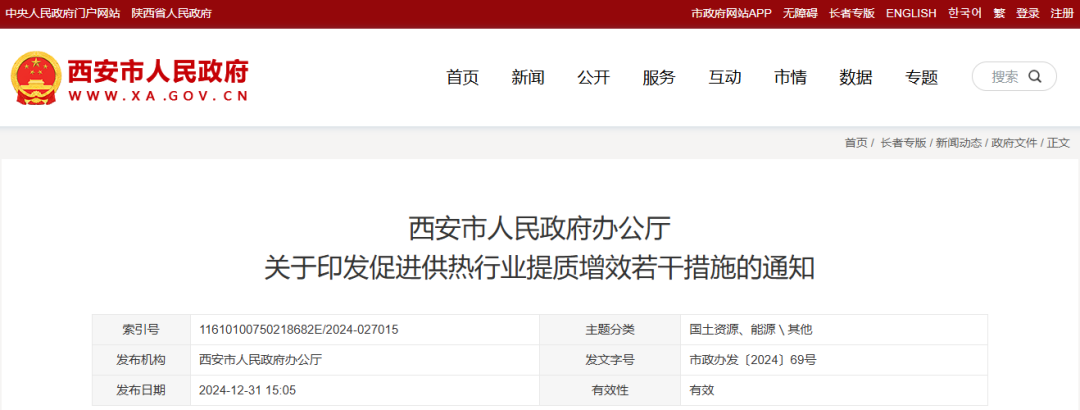Open the 陕西省人民政府 link
The image size is (1080, 410).
(x=172, y=13)
